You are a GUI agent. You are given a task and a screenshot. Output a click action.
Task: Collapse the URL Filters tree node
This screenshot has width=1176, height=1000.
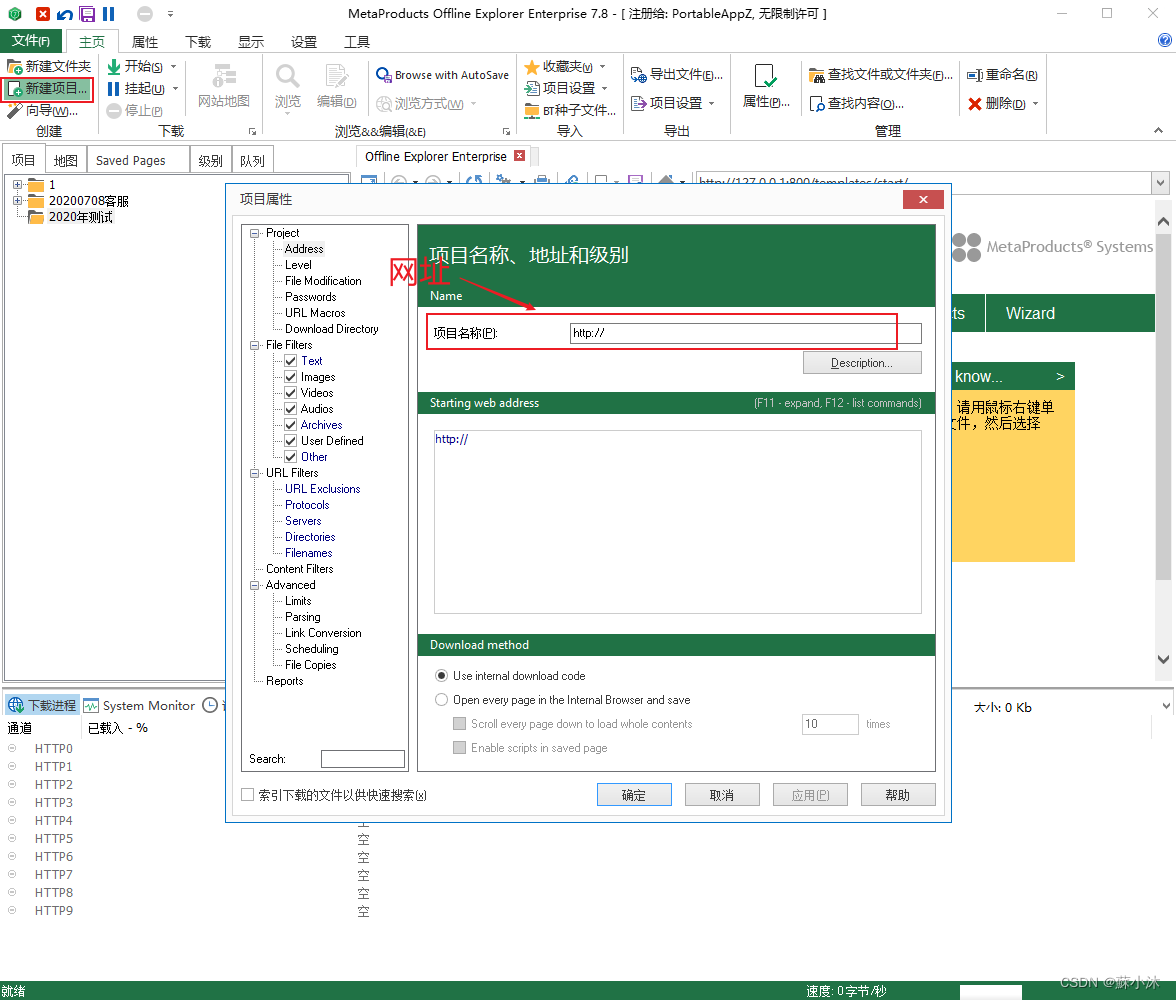pyautogui.click(x=255, y=473)
